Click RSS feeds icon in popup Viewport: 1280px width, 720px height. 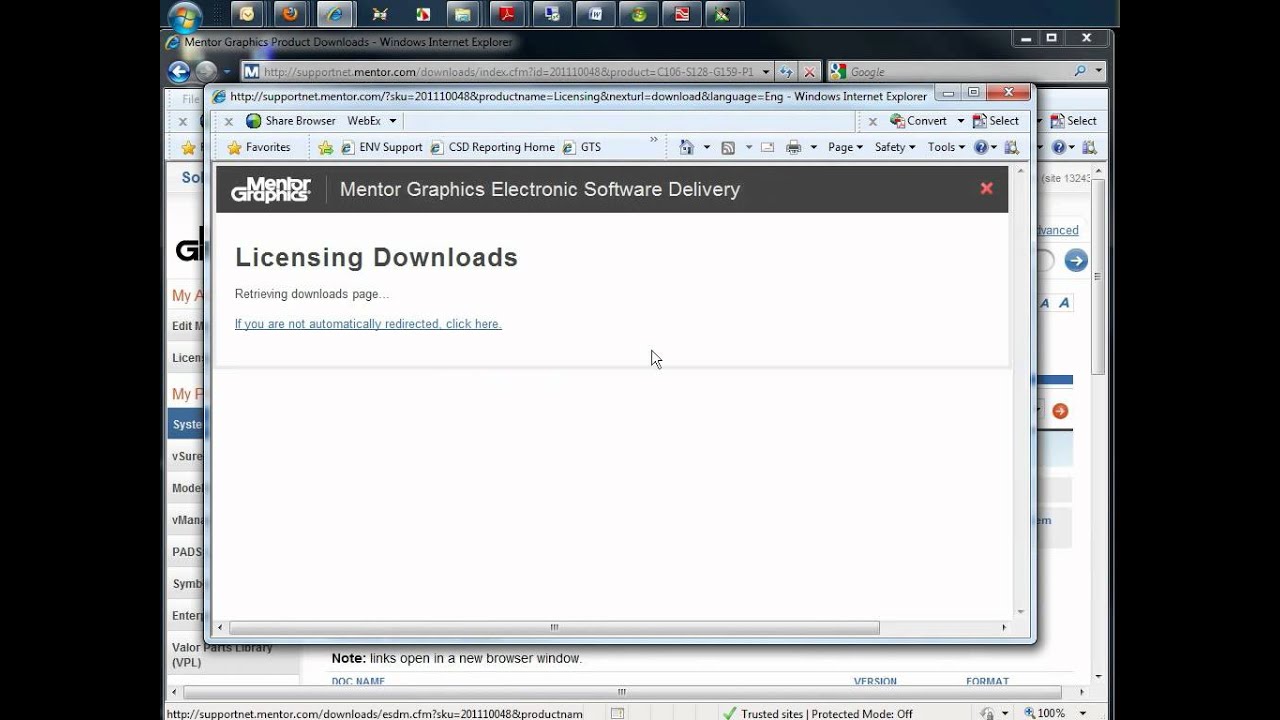pyautogui.click(x=728, y=147)
